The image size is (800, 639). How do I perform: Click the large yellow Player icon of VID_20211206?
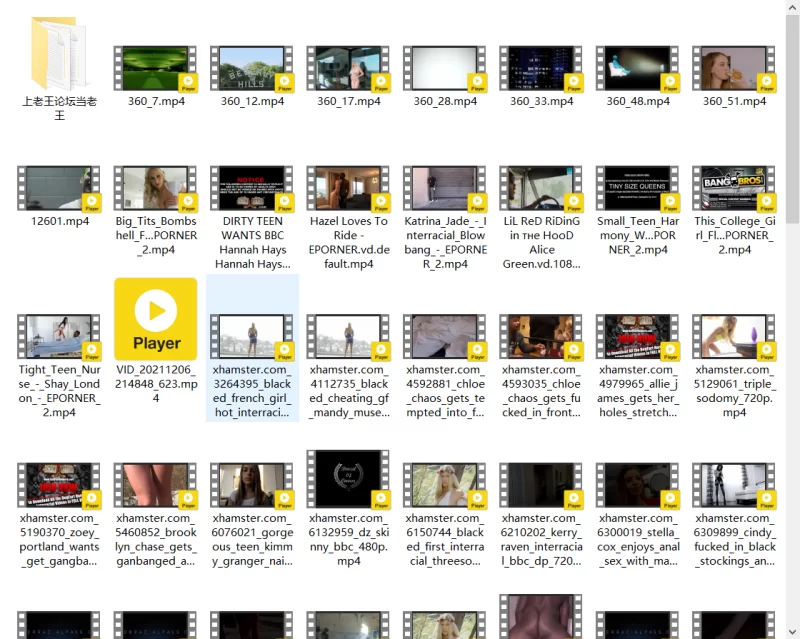coord(156,319)
